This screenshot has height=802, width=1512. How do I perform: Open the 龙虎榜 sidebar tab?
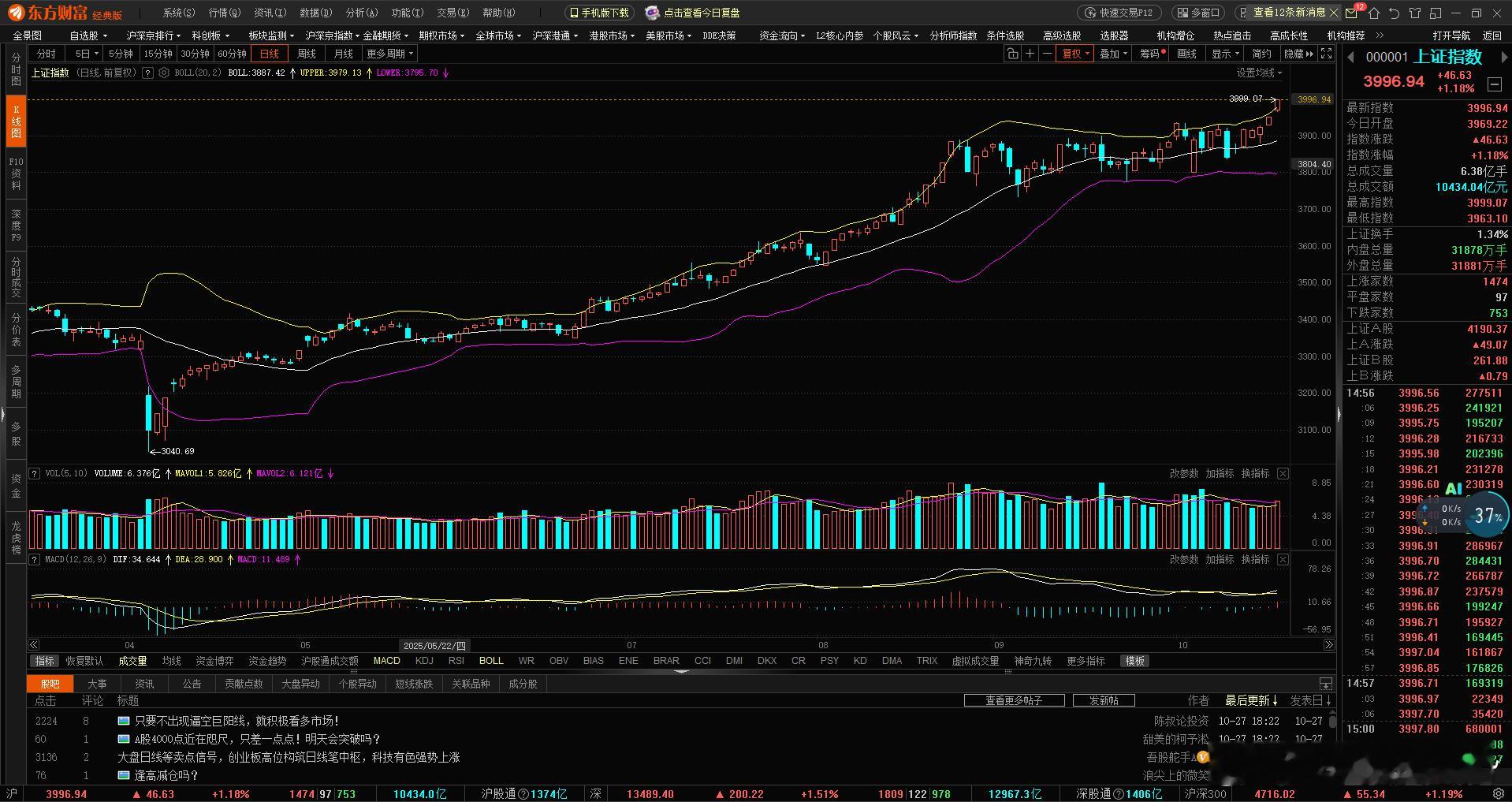coord(16,537)
